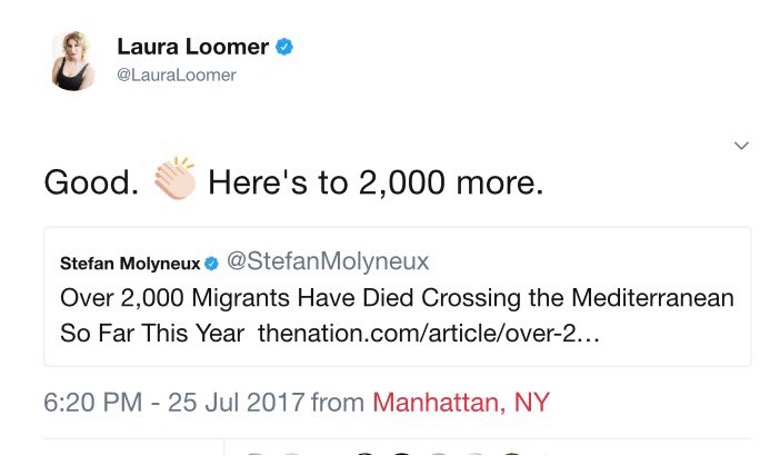This screenshot has width=770, height=456.
Task: Click the word "from" before the location
Action: 339,403
